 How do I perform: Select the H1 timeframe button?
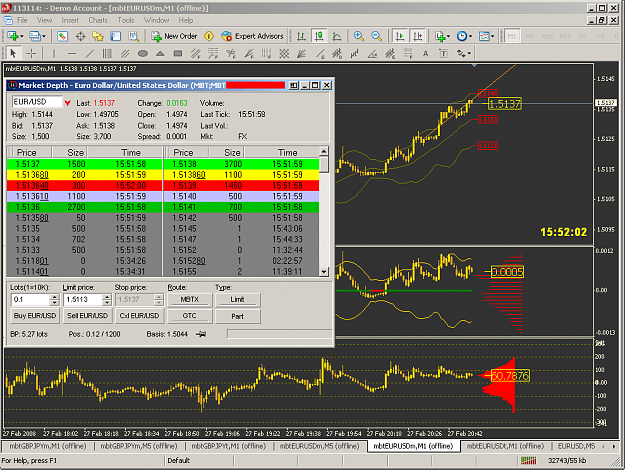click(x=583, y=36)
